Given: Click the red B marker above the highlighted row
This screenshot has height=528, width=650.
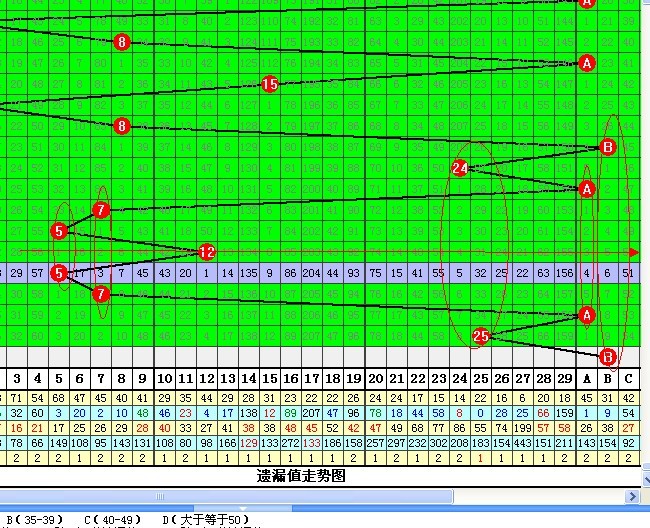Looking at the screenshot, I should point(607,147).
